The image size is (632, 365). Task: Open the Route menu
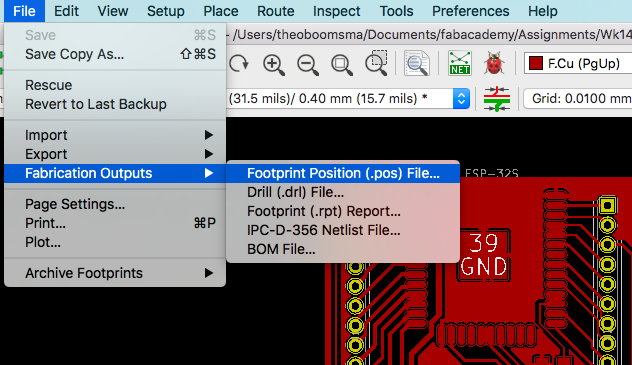(276, 11)
